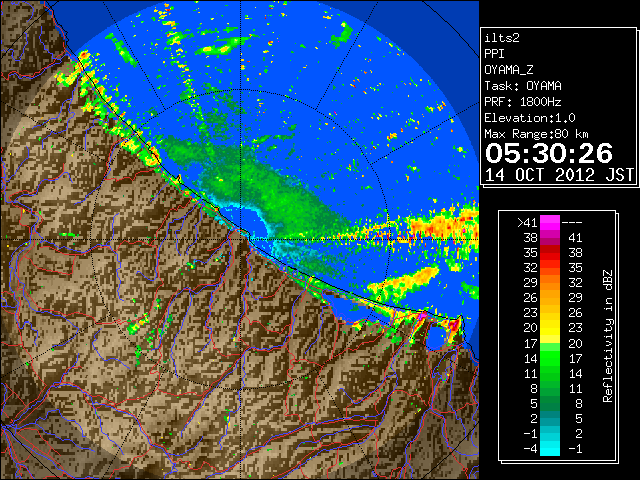The height and width of the screenshot is (480, 640).
Task: Pick the green 11 to 14 dBZ swatch
Action: (550, 373)
